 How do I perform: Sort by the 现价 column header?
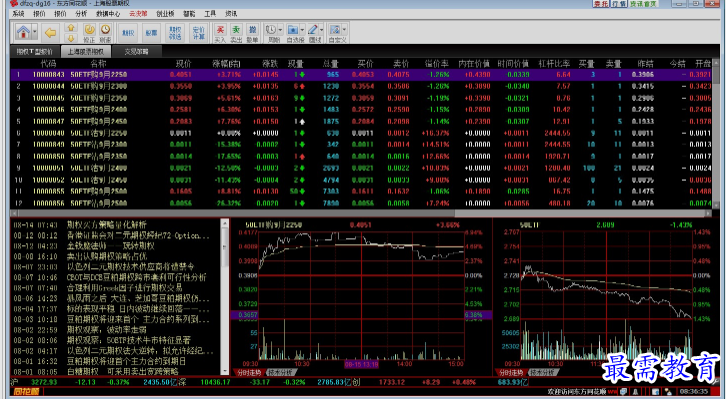(183, 64)
